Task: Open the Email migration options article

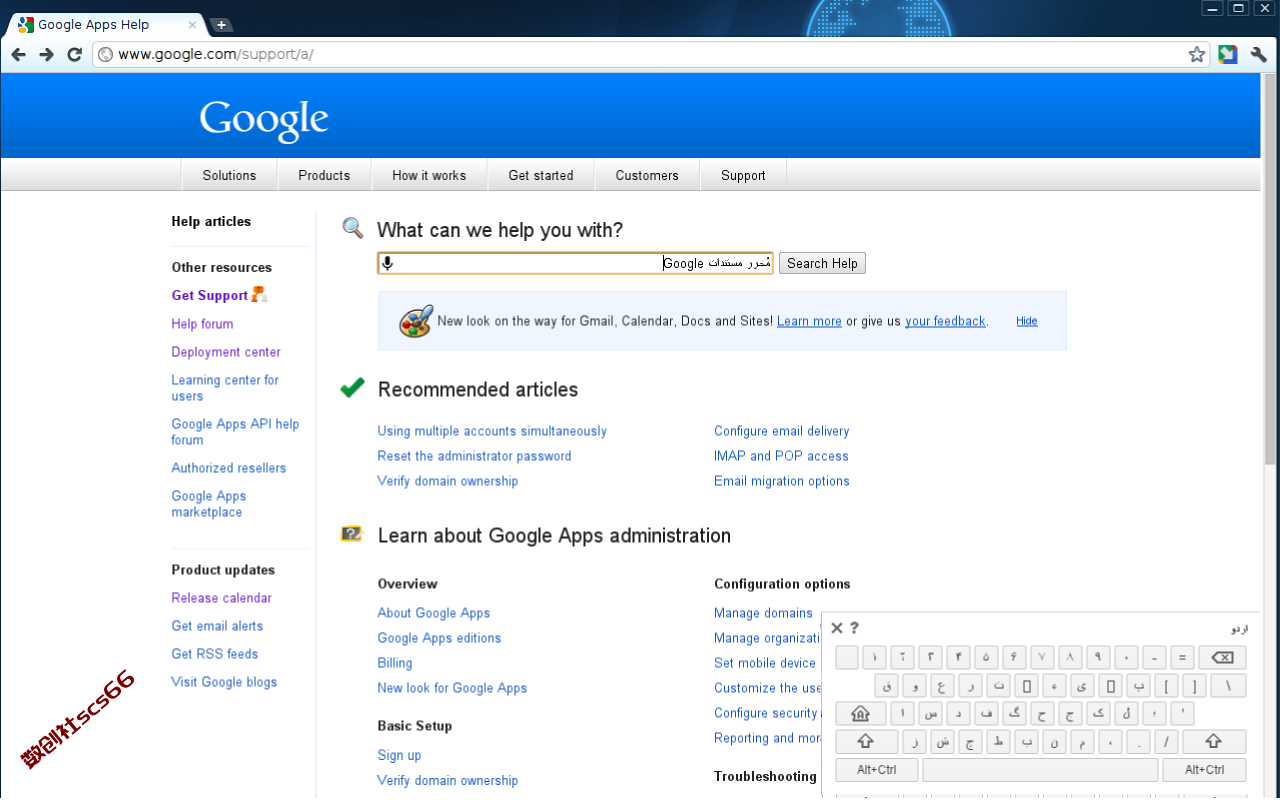Action: click(782, 481)
